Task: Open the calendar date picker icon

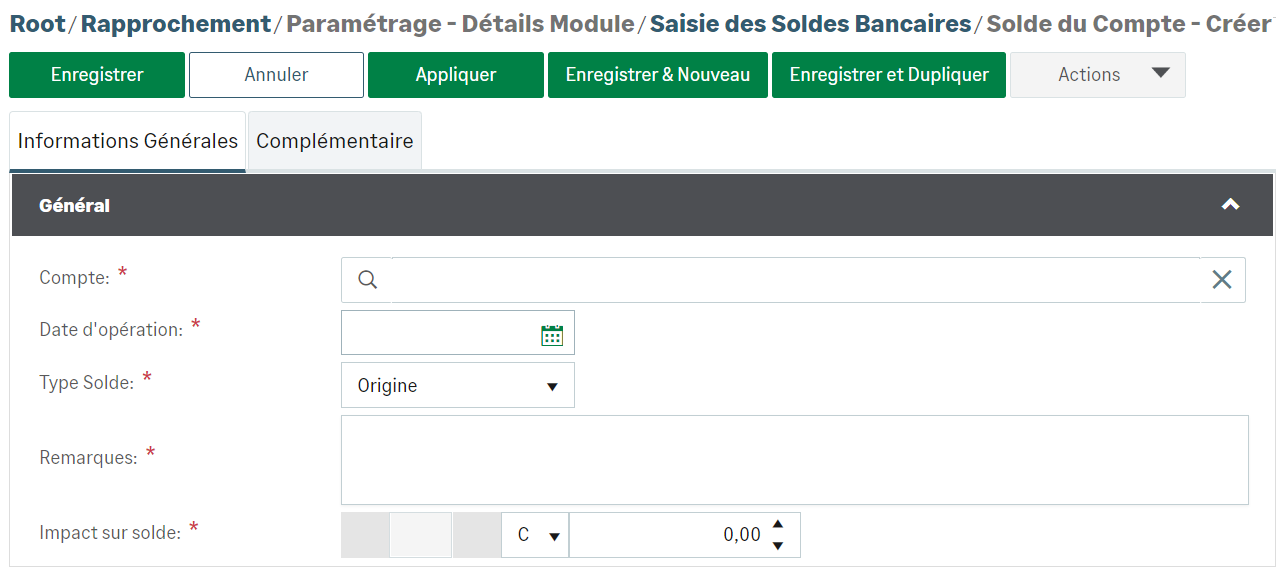Action: click(x=552, y=335)
